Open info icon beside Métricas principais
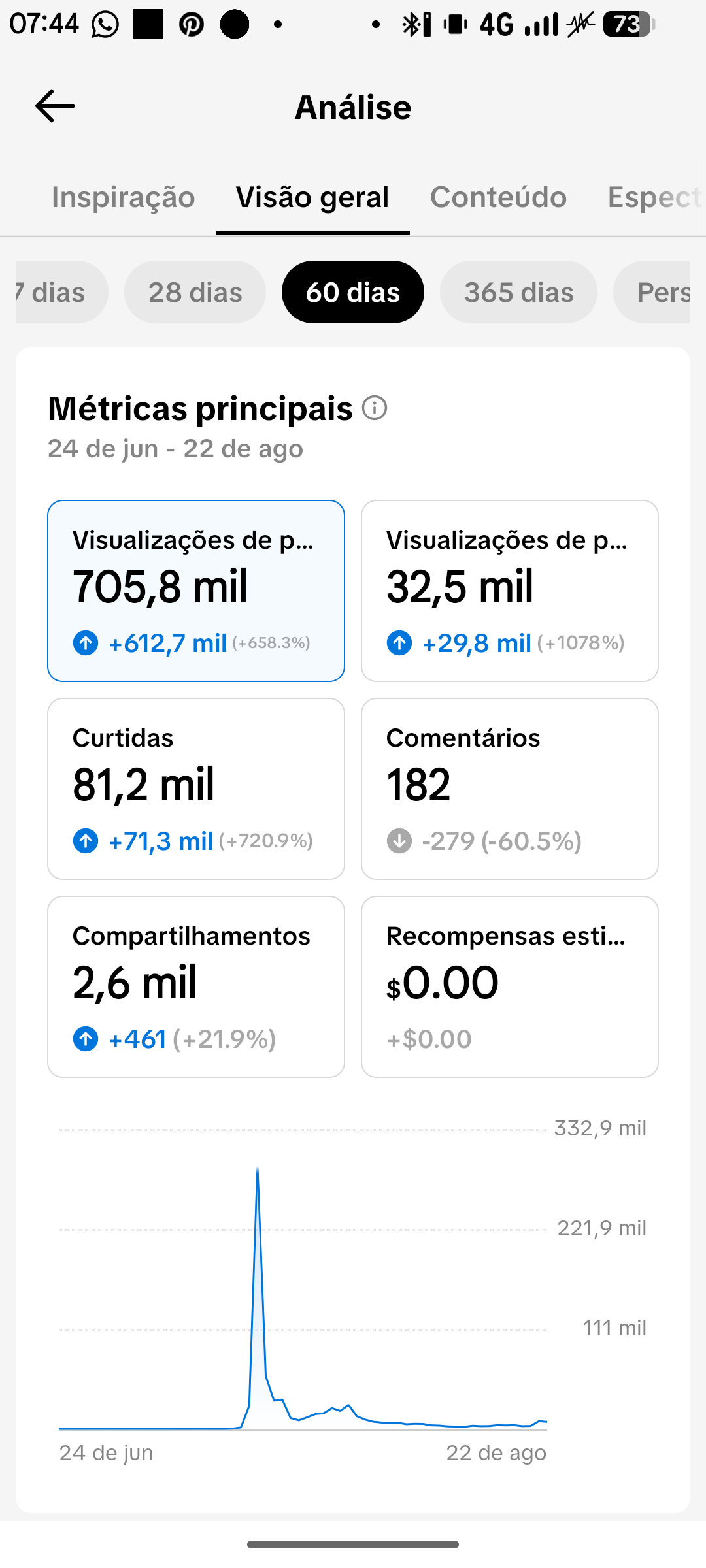Screen dimensions: 706x1568 [375, 408]
